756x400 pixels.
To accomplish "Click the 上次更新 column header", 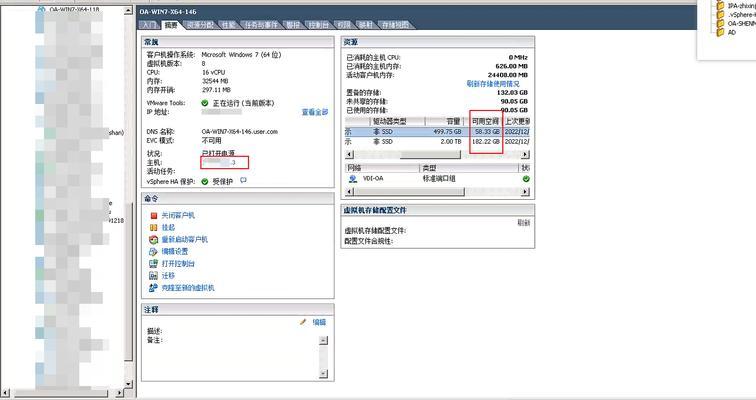I will [x=516, y=121].
